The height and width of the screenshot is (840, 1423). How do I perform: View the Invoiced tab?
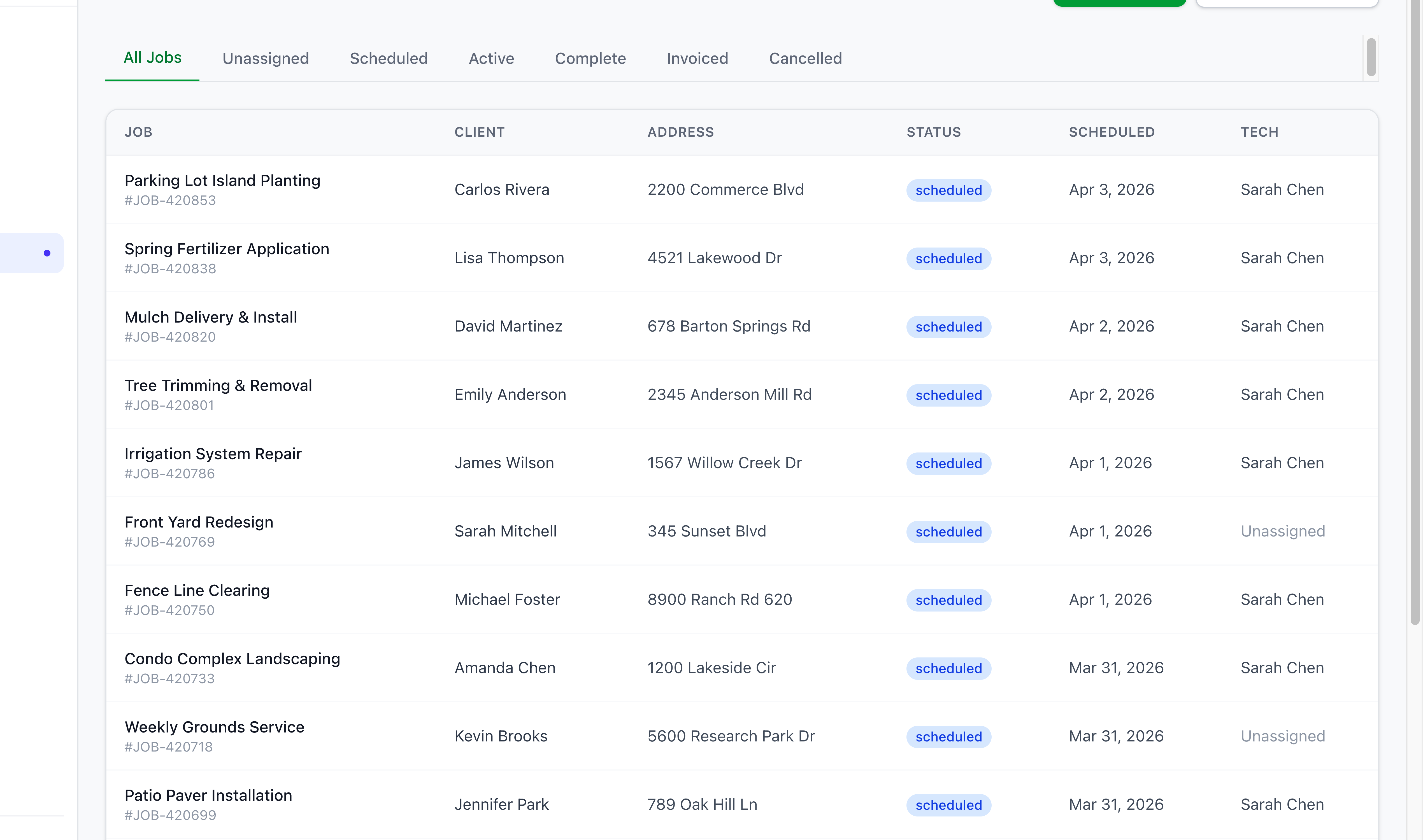(696, 58)
